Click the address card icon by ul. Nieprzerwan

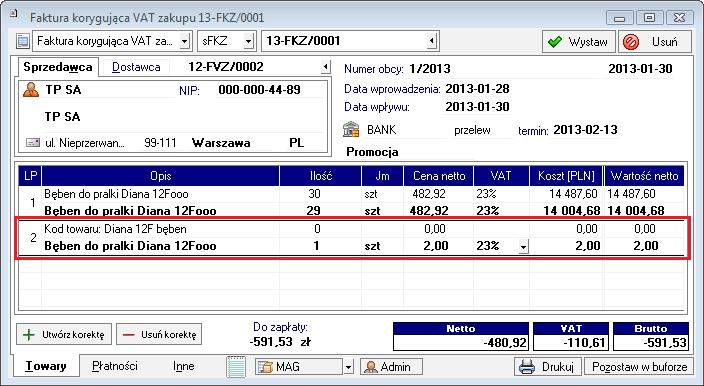33,143
